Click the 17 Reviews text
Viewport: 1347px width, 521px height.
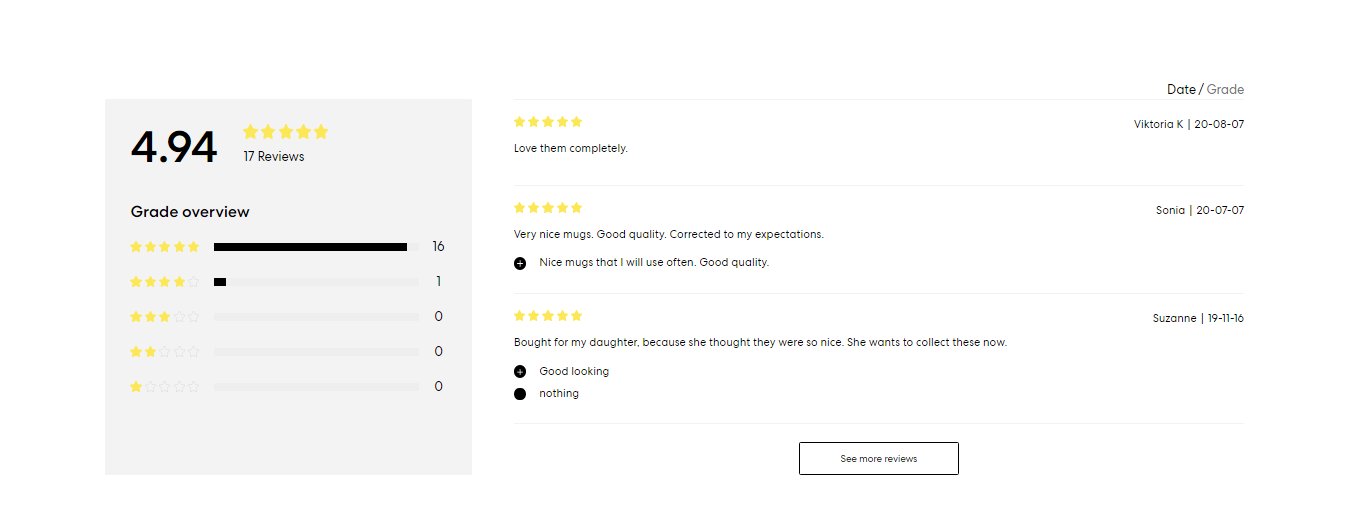coord(274,157)
